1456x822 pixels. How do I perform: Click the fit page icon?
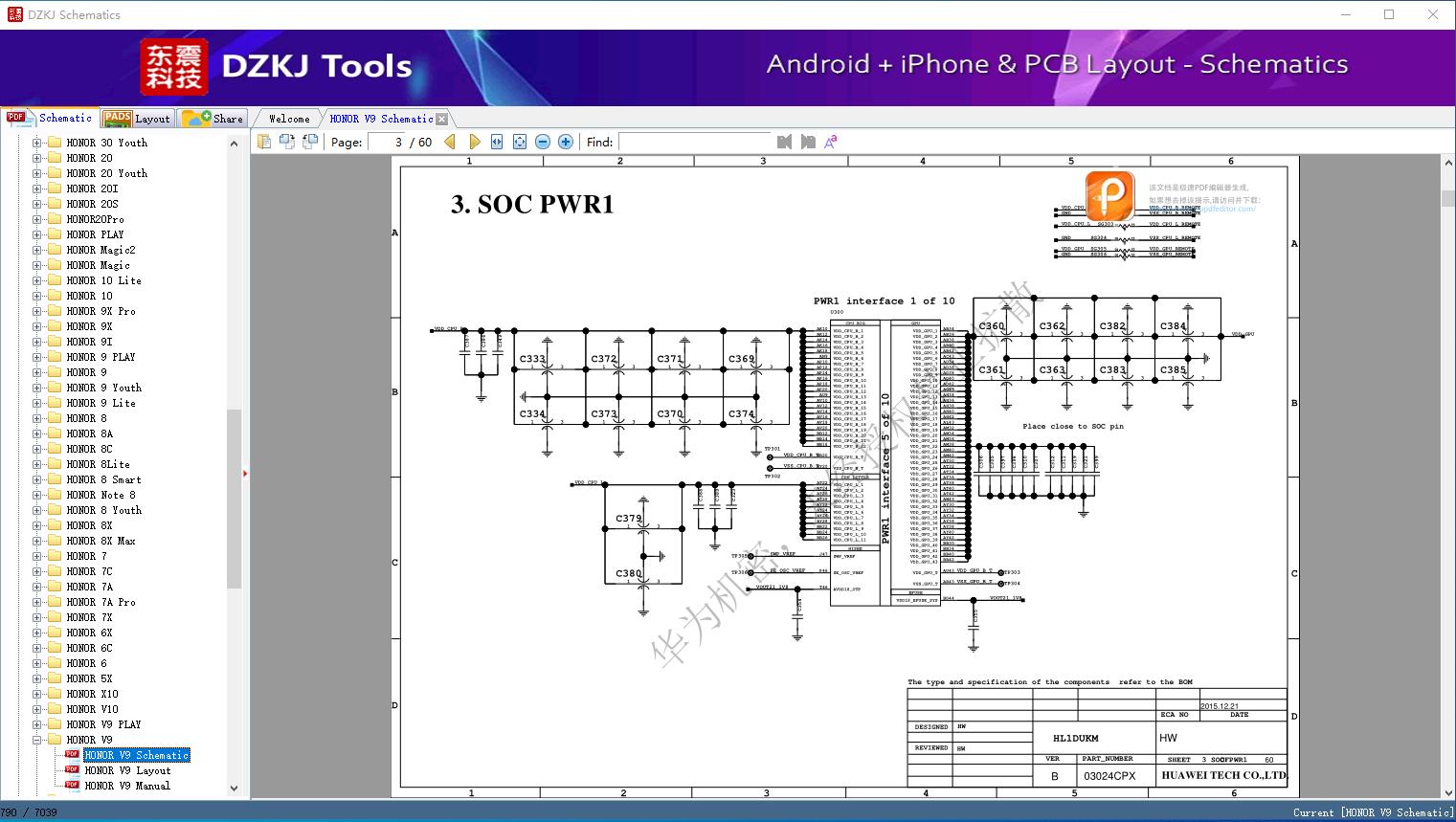[x=520, y=142]
